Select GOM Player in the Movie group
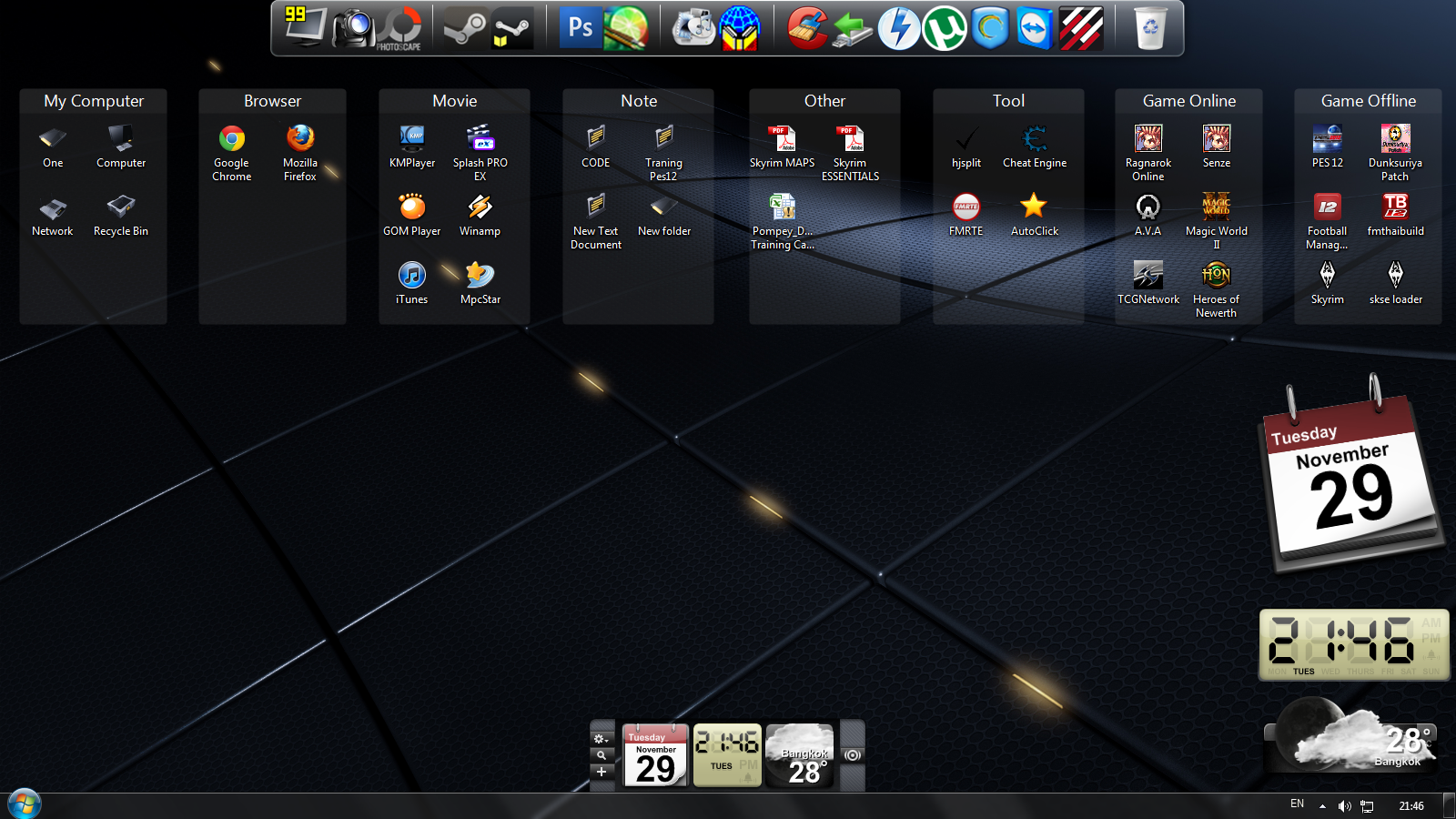The width and height of the screenshot is (1456, 819). (x=412, y=215)
